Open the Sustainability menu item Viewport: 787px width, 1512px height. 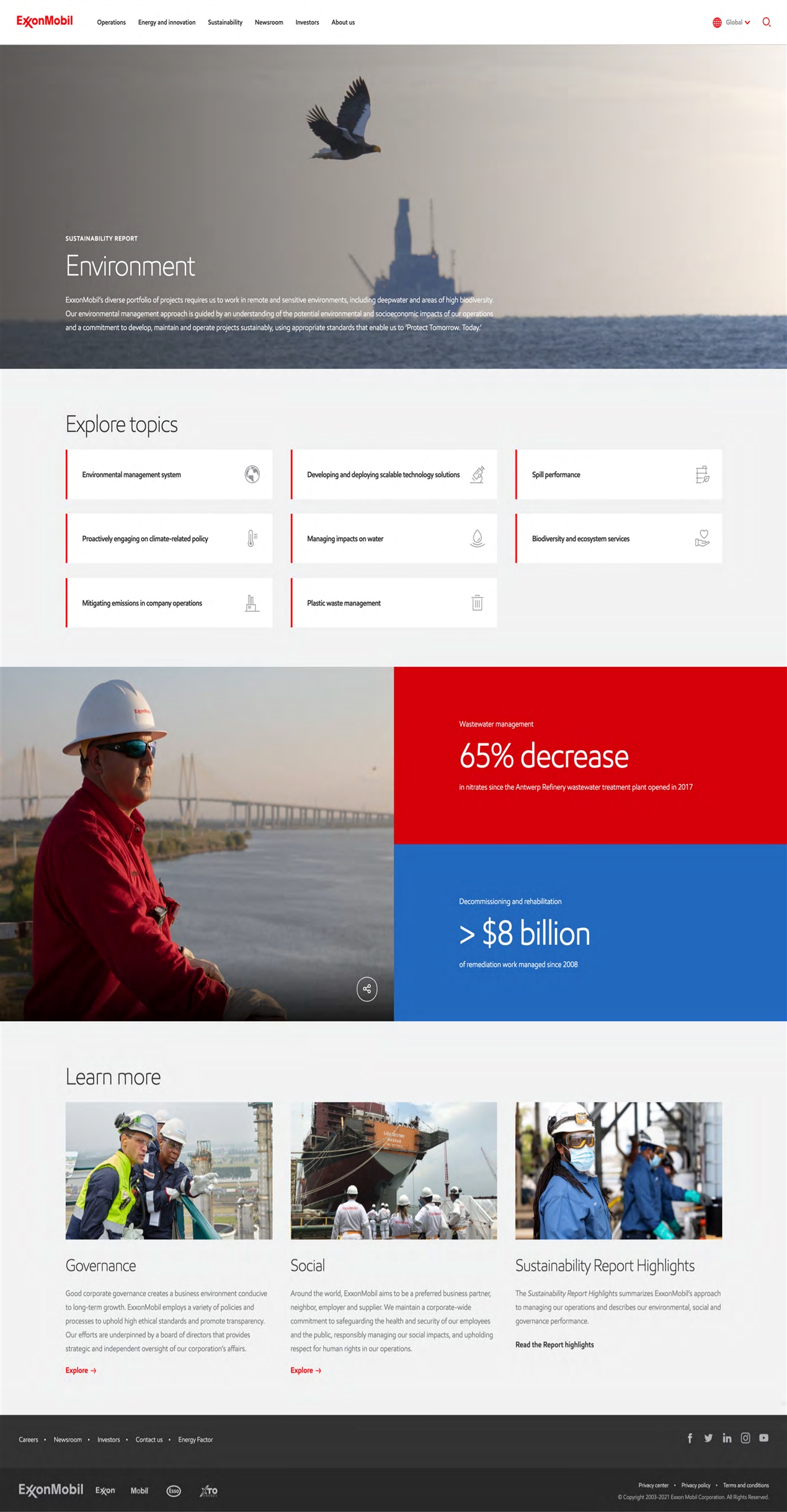(x=225, y=22)
